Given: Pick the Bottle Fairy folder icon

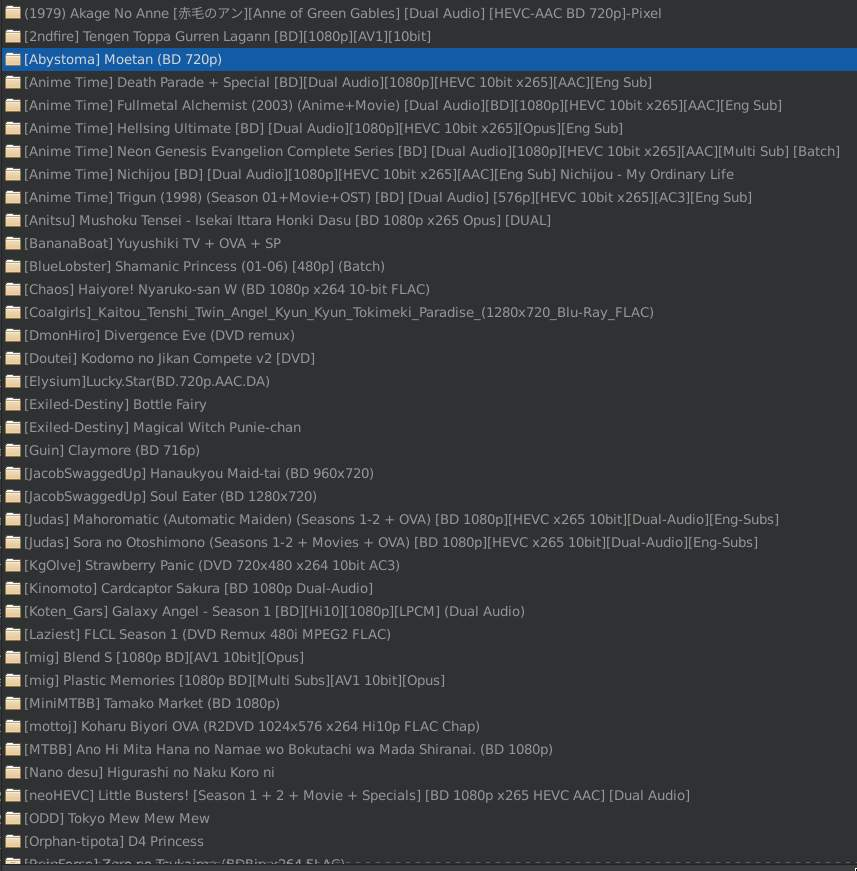Looking at the screenshot, I should (x=13, y=404).
